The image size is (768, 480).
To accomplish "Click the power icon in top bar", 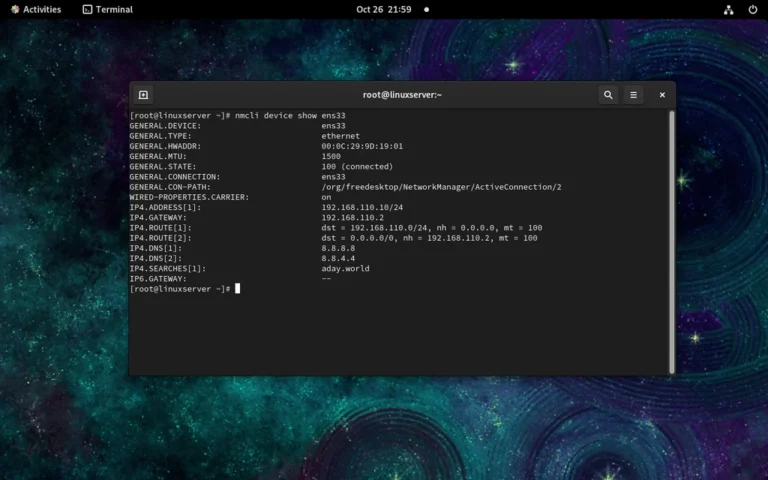I will tap(752, 9).
